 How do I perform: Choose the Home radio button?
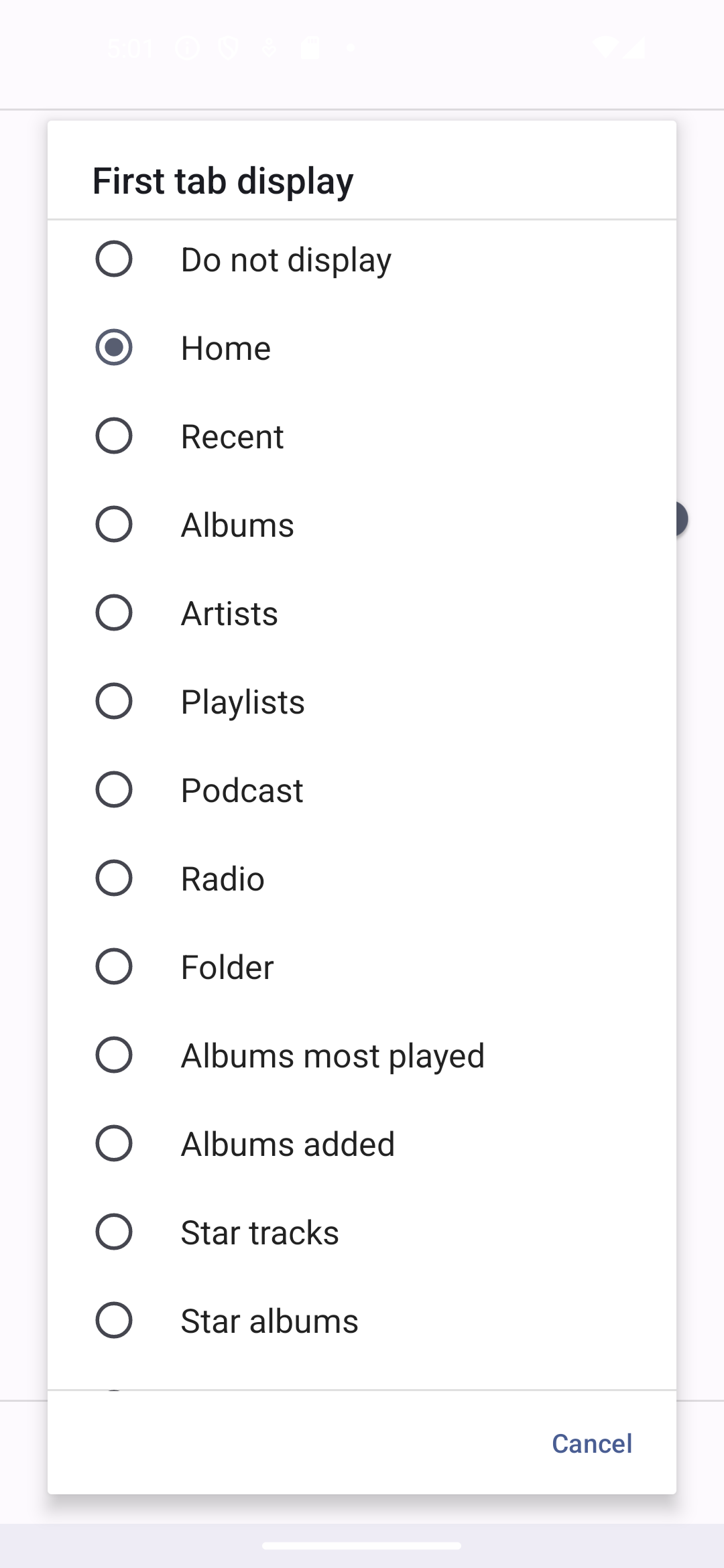tap(114, 348)
